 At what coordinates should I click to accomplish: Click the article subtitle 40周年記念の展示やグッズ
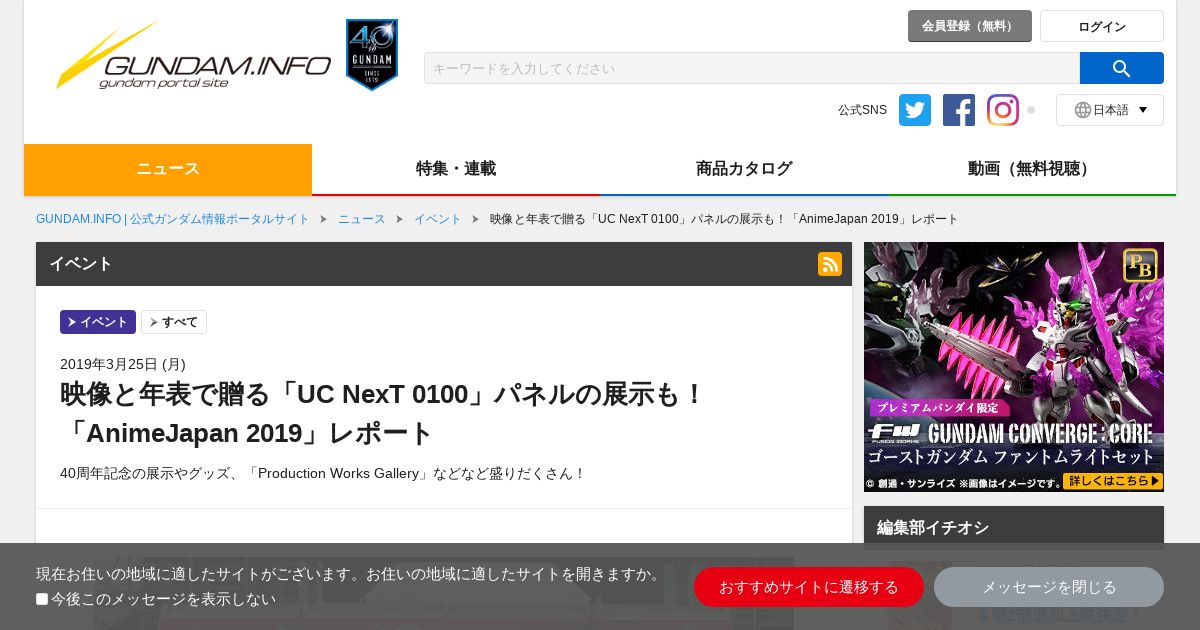(x=323, y=473)
